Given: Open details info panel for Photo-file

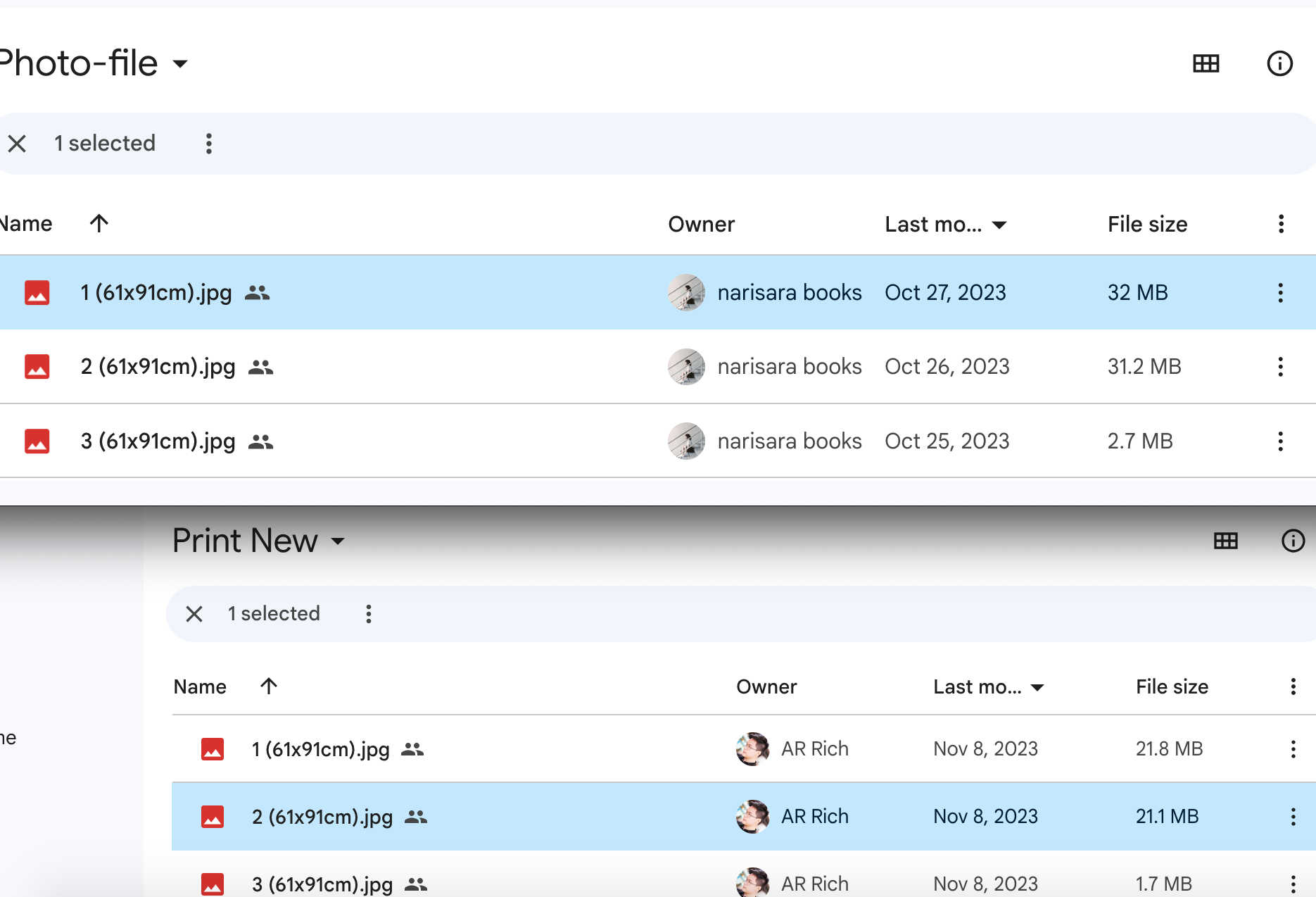Looking at the screenshot, I should click(1279, 63).
